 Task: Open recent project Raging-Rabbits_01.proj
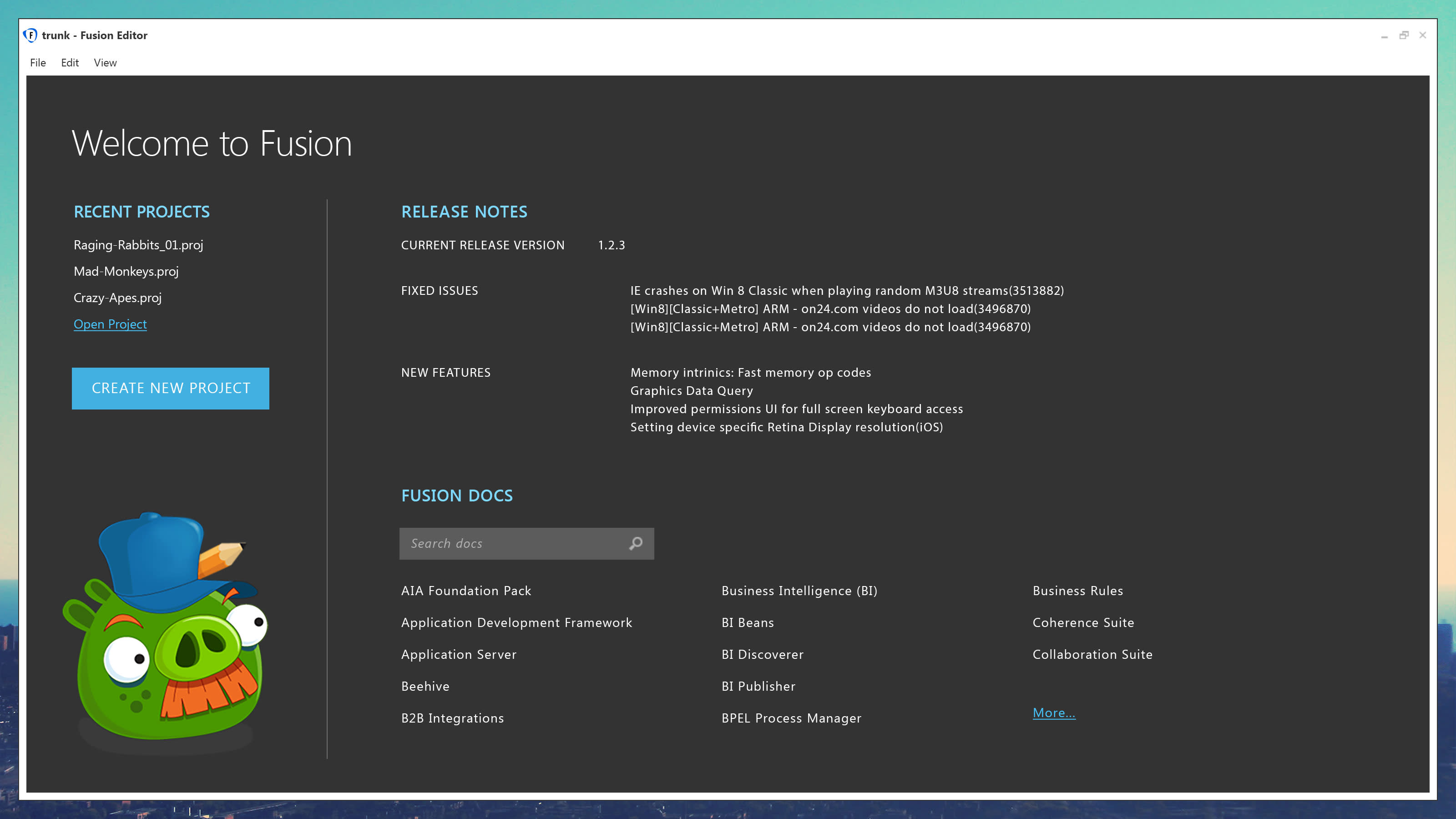pyautogui.click(x=138, y=245)
